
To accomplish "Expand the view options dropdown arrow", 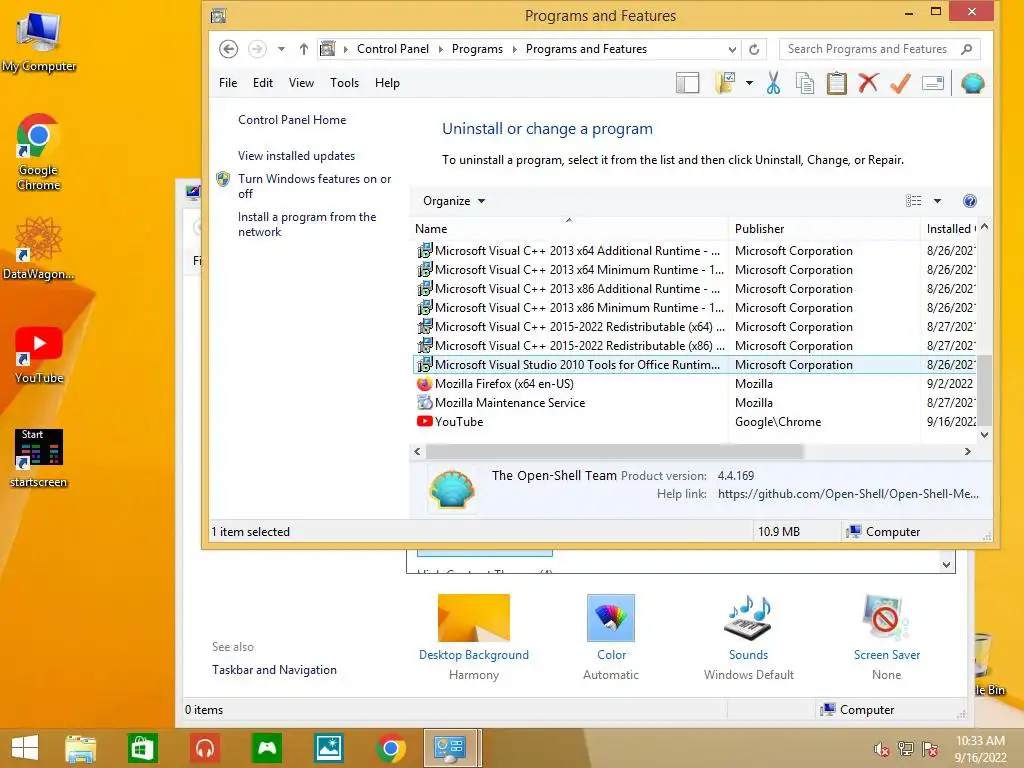I will point(937,201).
